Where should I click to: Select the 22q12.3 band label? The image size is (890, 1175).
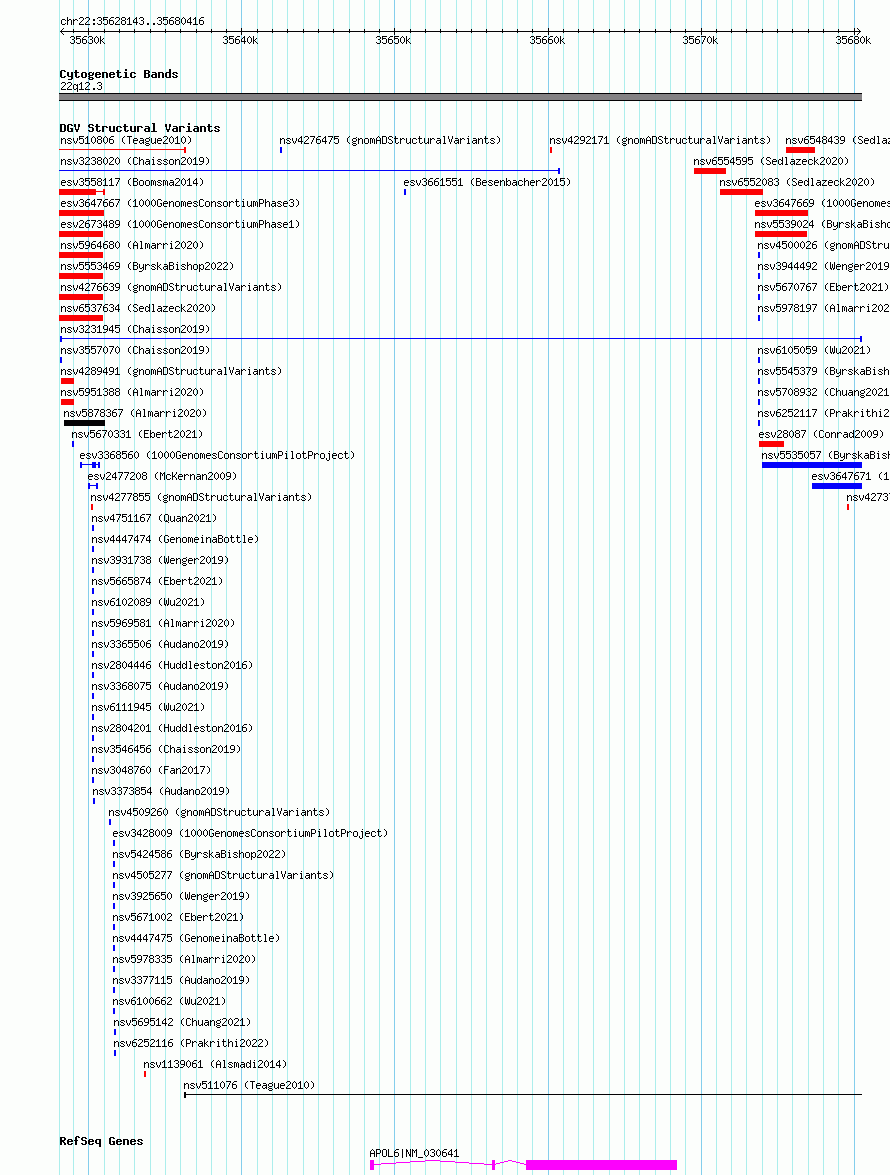(x=82, y=86)
